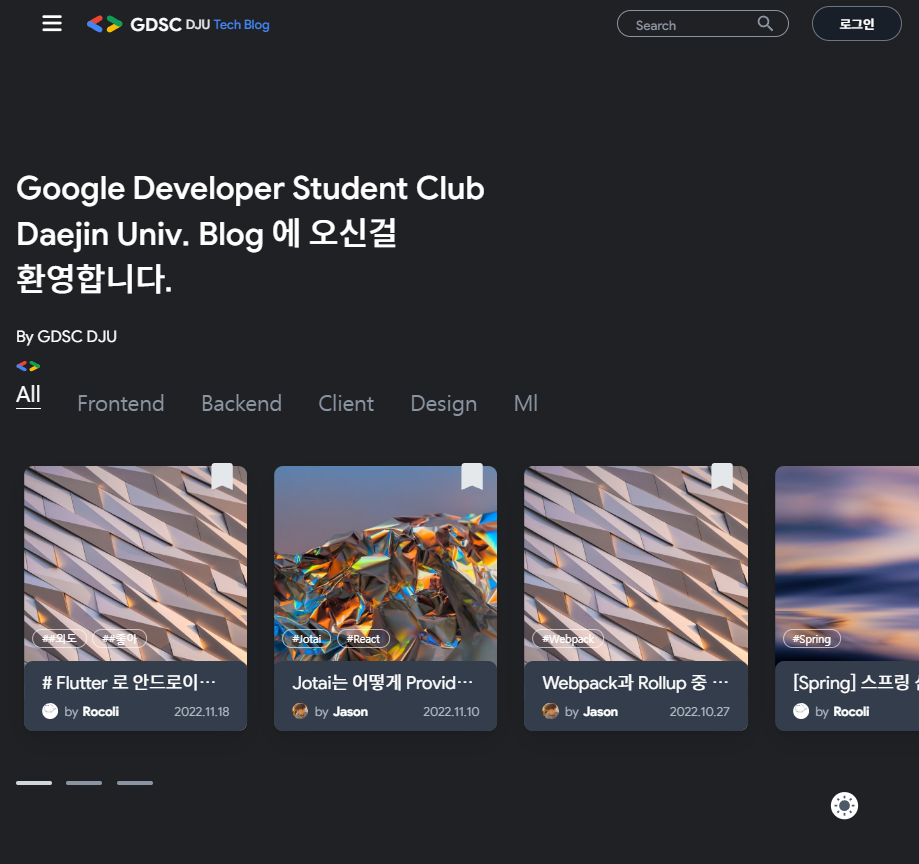Type in the Search field

click(690, 25)
